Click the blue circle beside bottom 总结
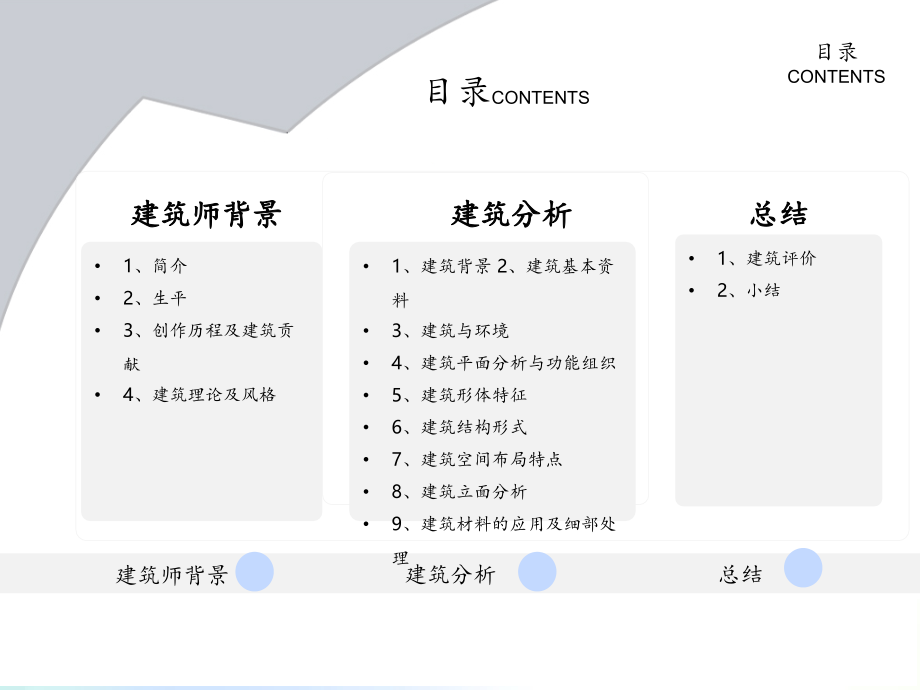The image size is (920, 690). point(803,568)
